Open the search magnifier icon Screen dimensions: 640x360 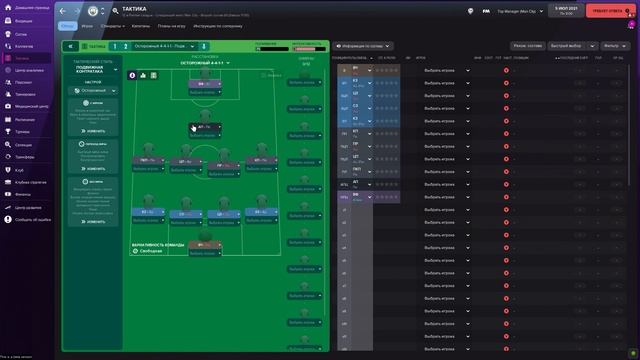(x=116, y=11)
